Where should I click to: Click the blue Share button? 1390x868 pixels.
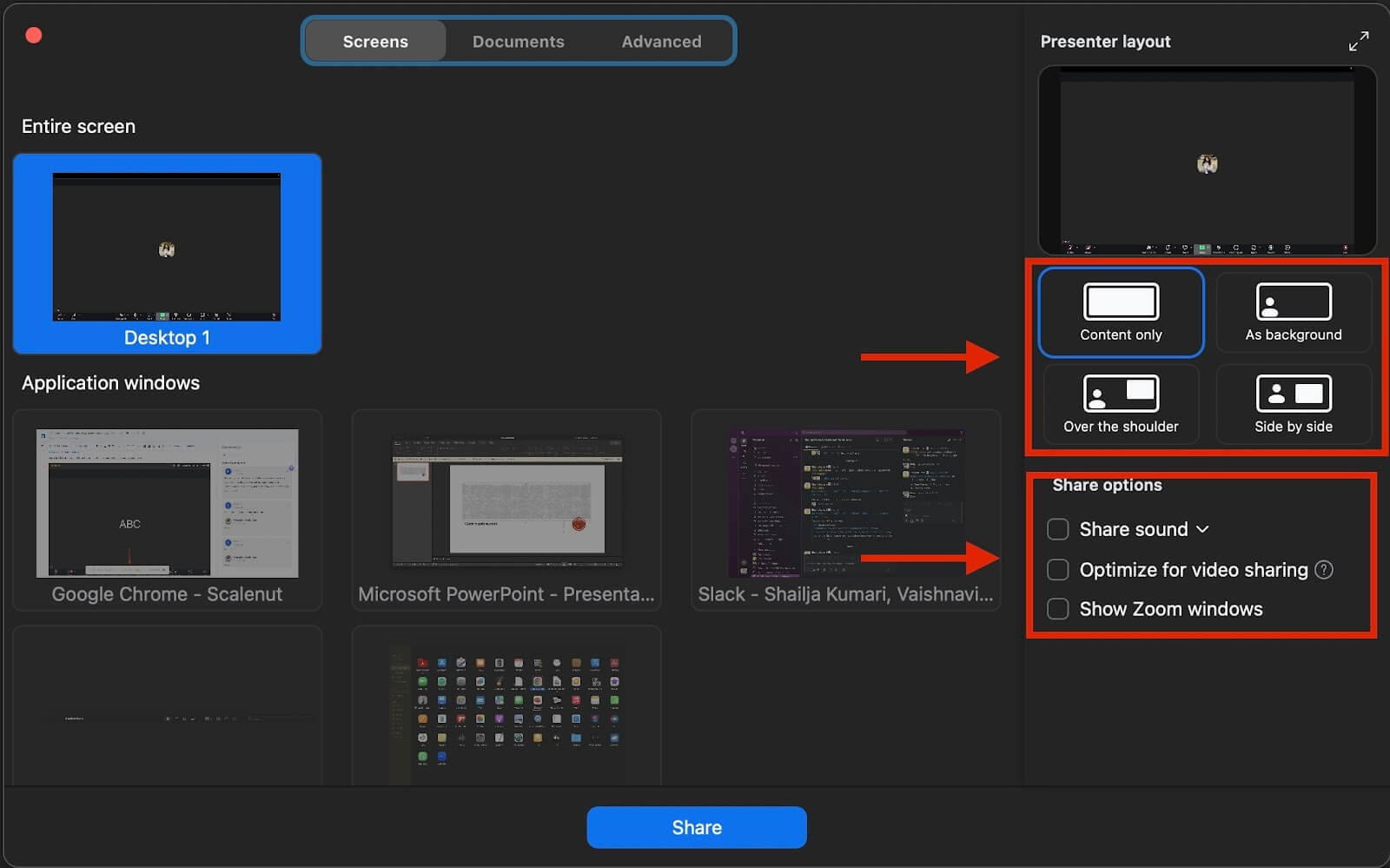click(697, 827)
